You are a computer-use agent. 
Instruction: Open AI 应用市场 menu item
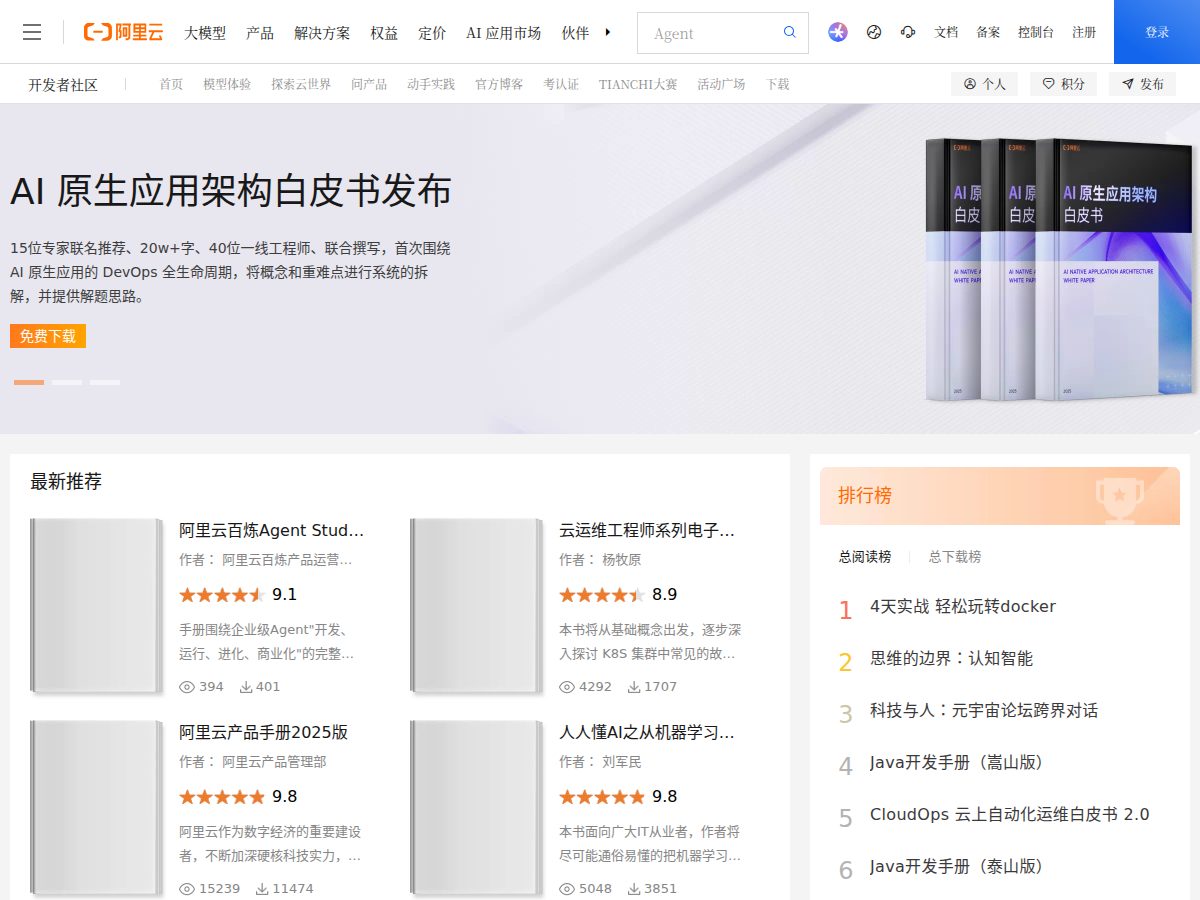click(x=504, y=33)
